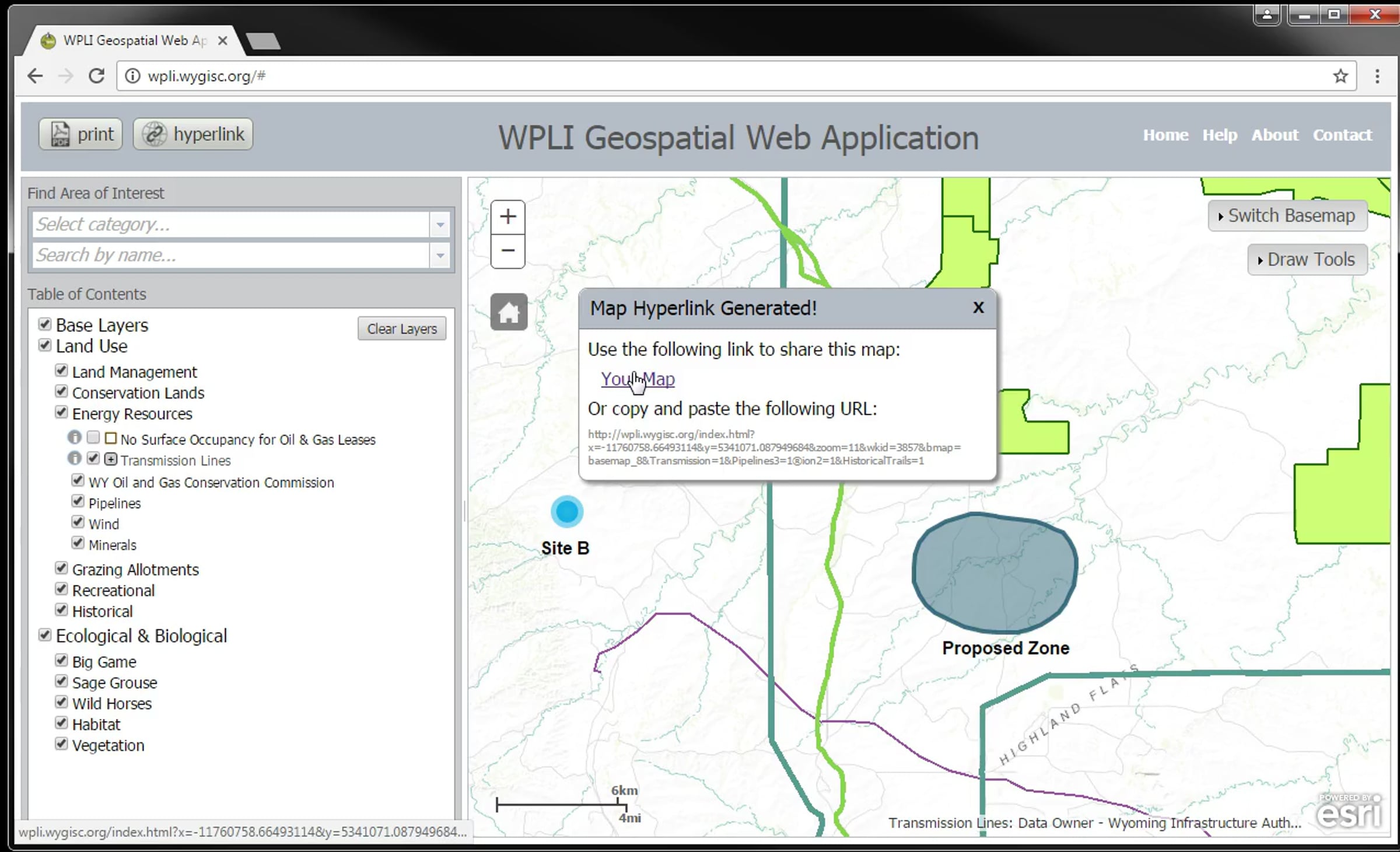The width and height of the screenshot is (1400, 852).
Task: Zoom in with the plus button
Action: click(x=508, y=217)
